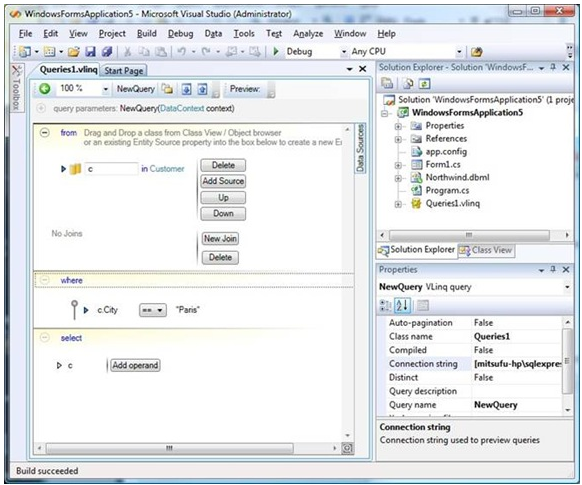Click the Alphabetical sort icon in the Properties panel

pos(402,305)
